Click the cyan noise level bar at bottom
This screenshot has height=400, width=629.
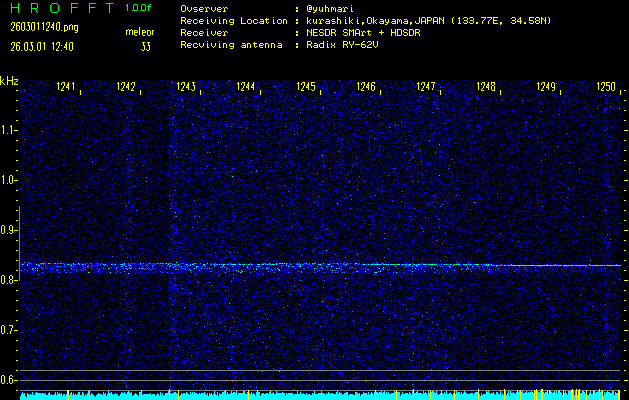pos(320,396)
